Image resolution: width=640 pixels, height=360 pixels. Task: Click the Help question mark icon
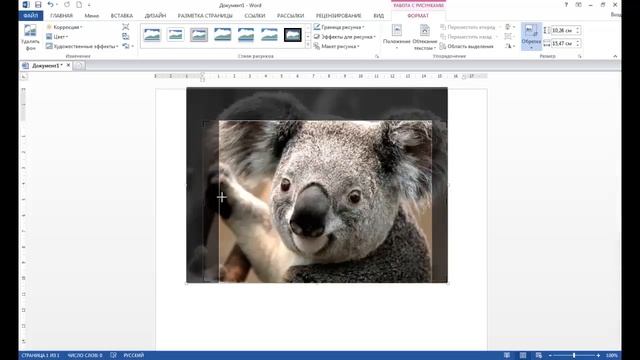tap(566, 5)
